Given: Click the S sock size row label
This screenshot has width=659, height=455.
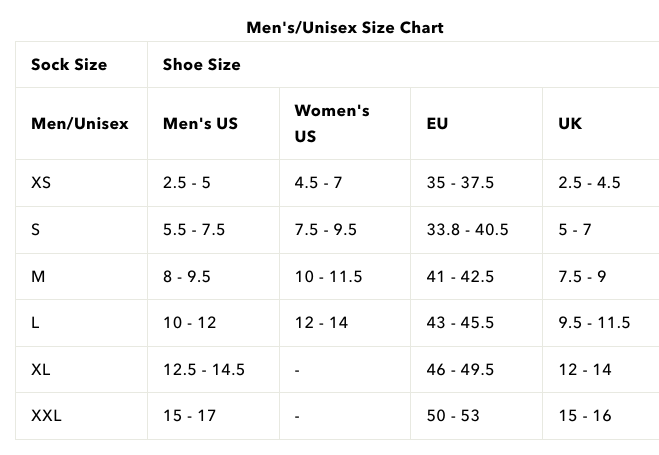Looking at the screenshot, I should point(36,230).
